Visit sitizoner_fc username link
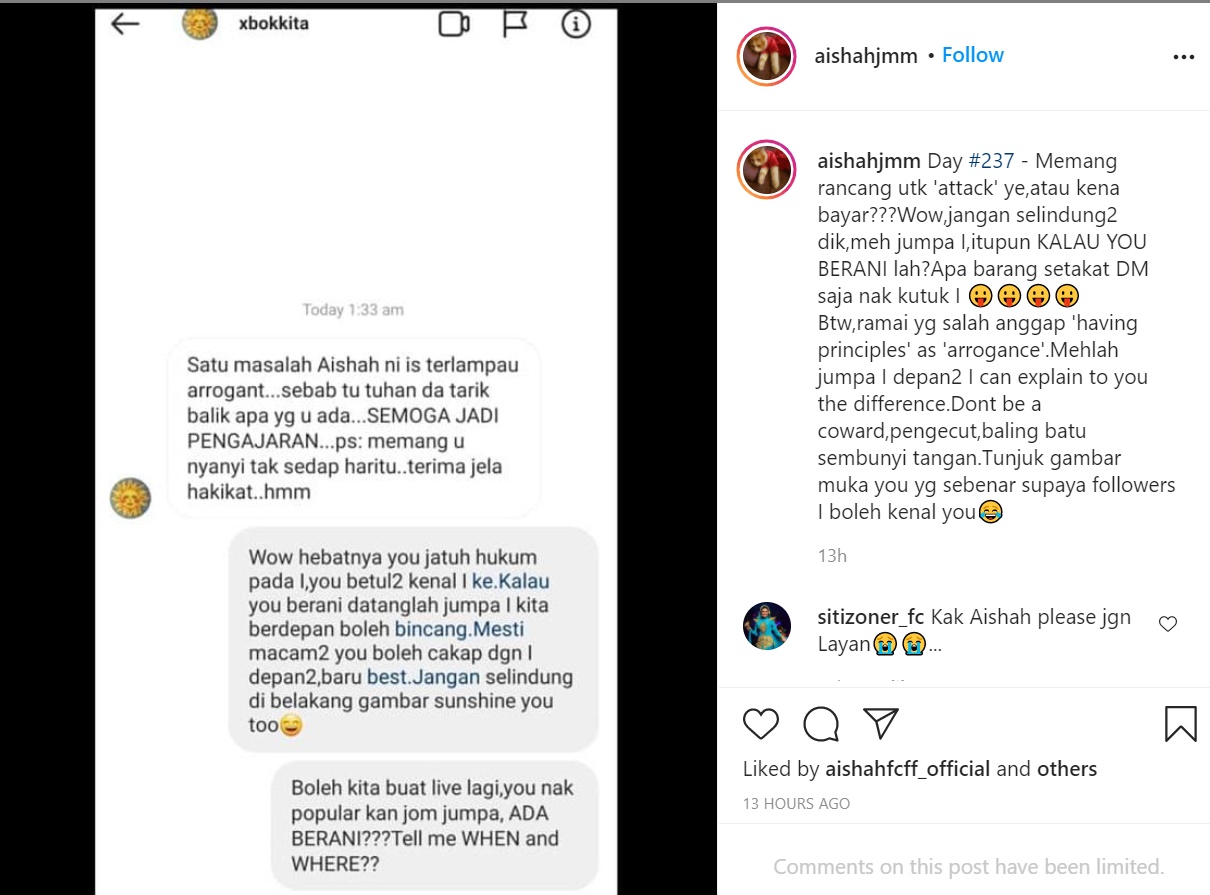 click(871, 617)
